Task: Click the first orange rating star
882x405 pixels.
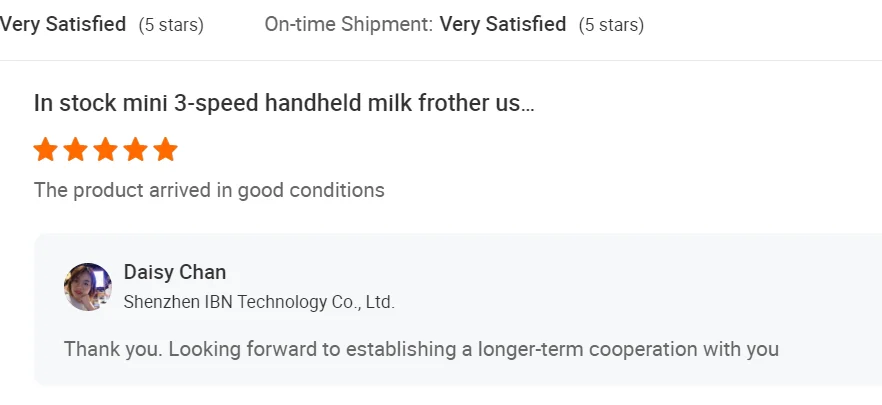Action: (x=45, y=150)
